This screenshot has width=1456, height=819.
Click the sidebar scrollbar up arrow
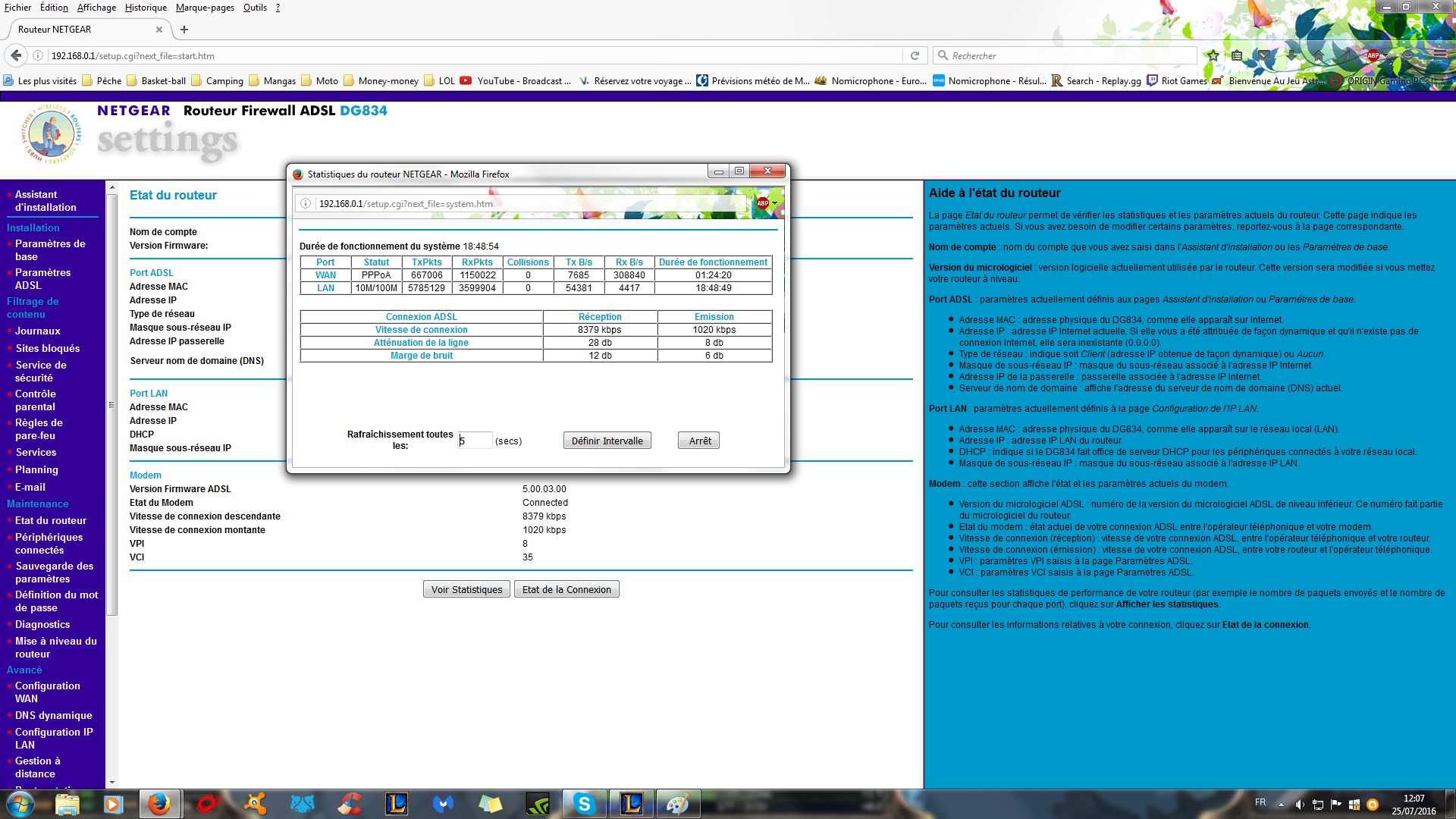[x=112, y=187]
